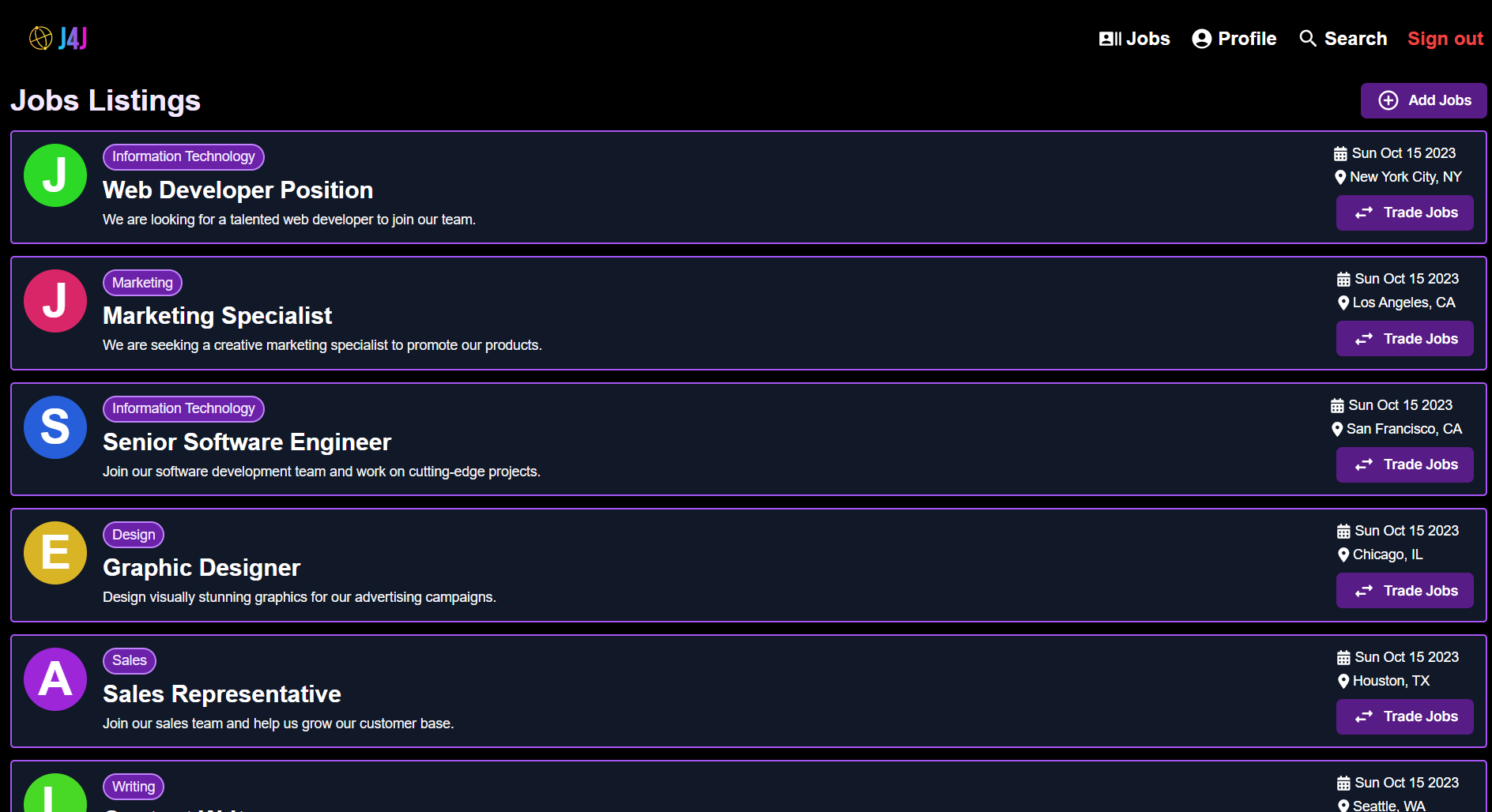Click the Design category tag

point(134,535)
